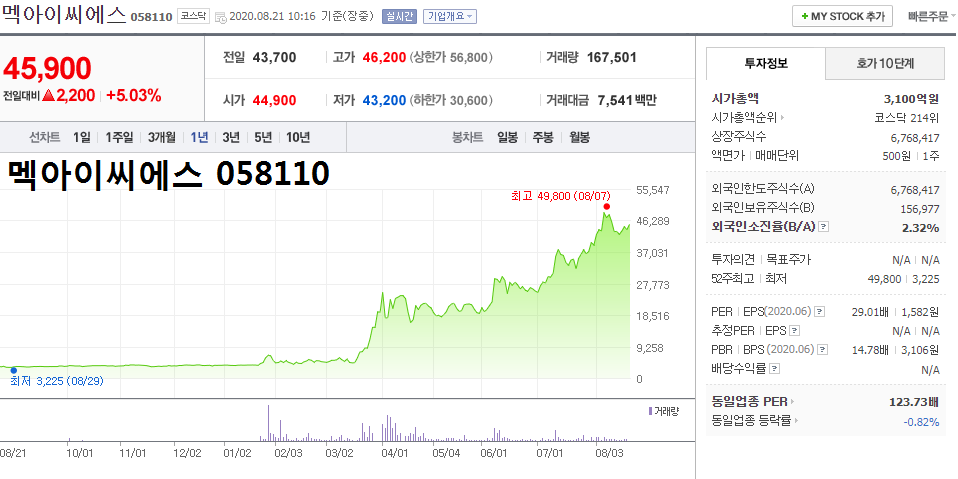Open help icon next to 배당수익률
Image resolution: width=958 pixels, height=479 pixels.
(774, 368)
